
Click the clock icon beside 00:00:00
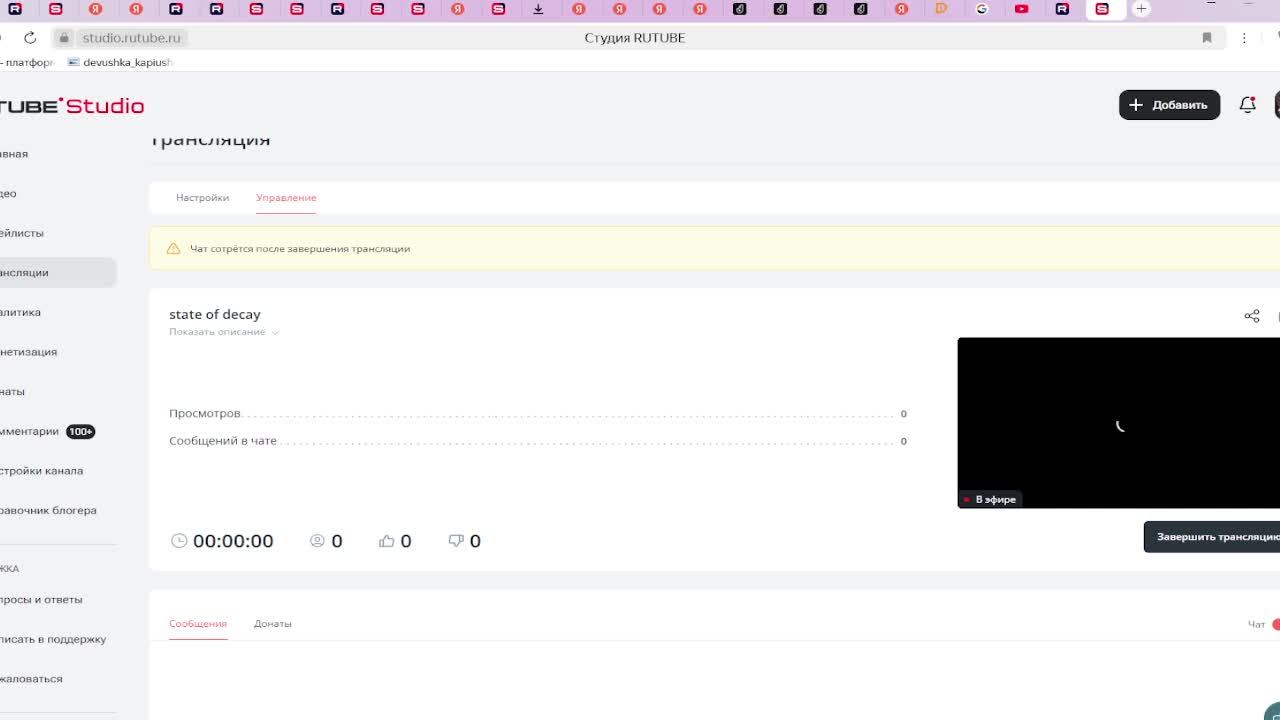[179, 541]
